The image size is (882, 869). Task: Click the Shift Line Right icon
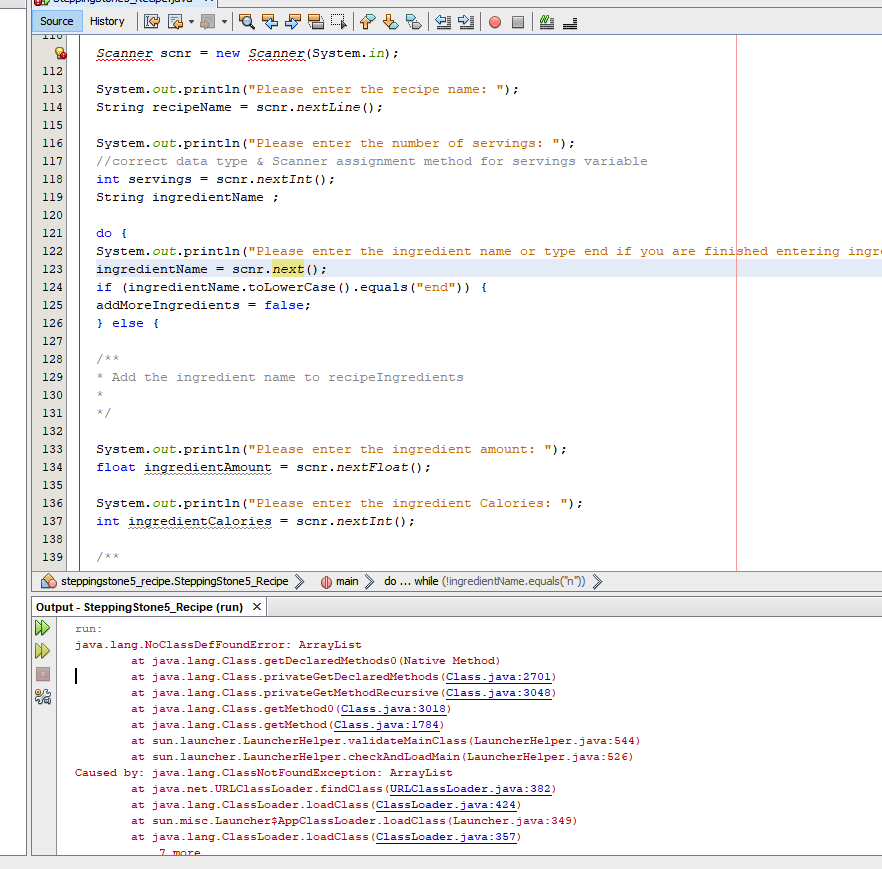pos(465,21)
